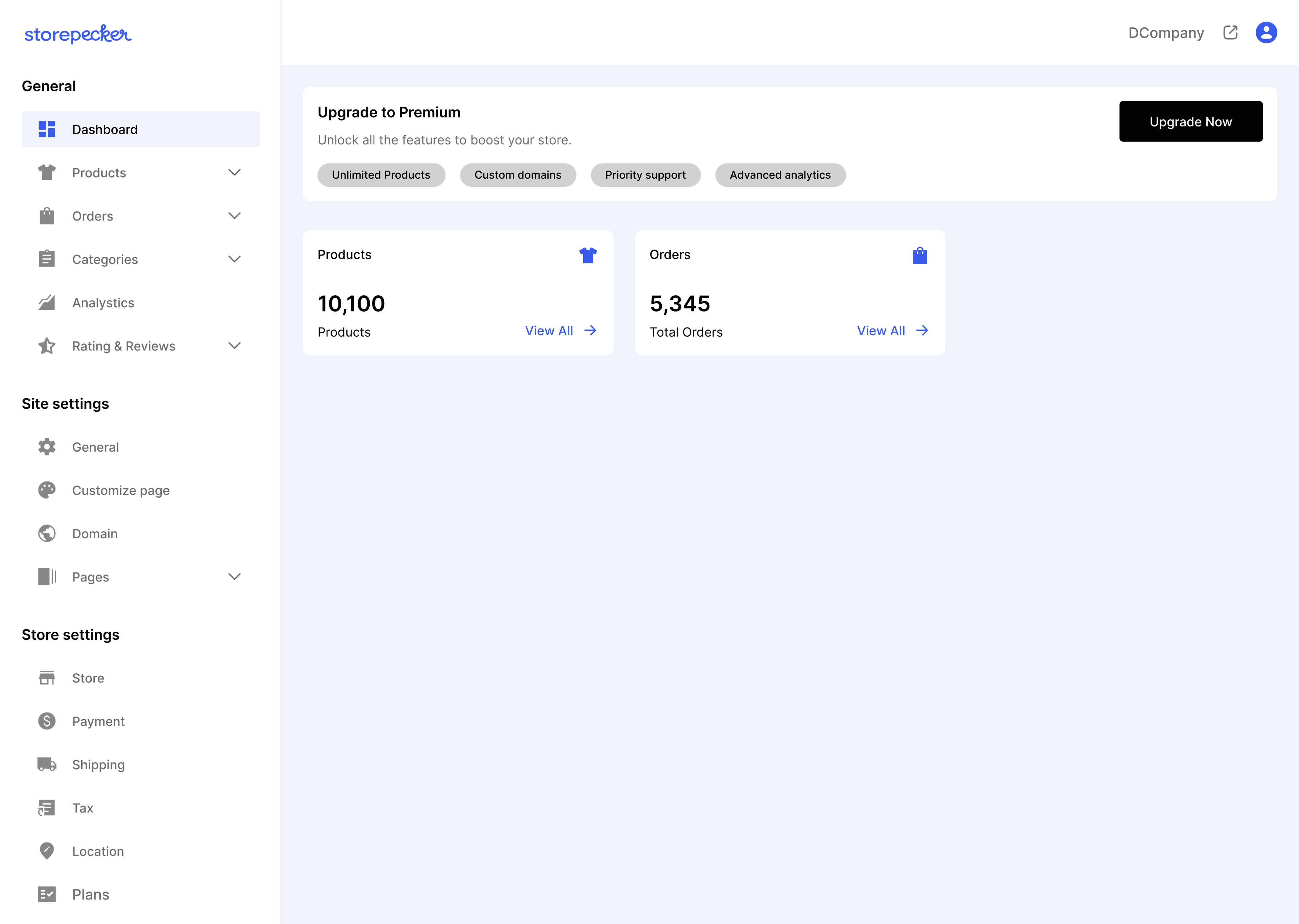
Task: Click the Analystics chart icon in sidebar
Action: 47,303
